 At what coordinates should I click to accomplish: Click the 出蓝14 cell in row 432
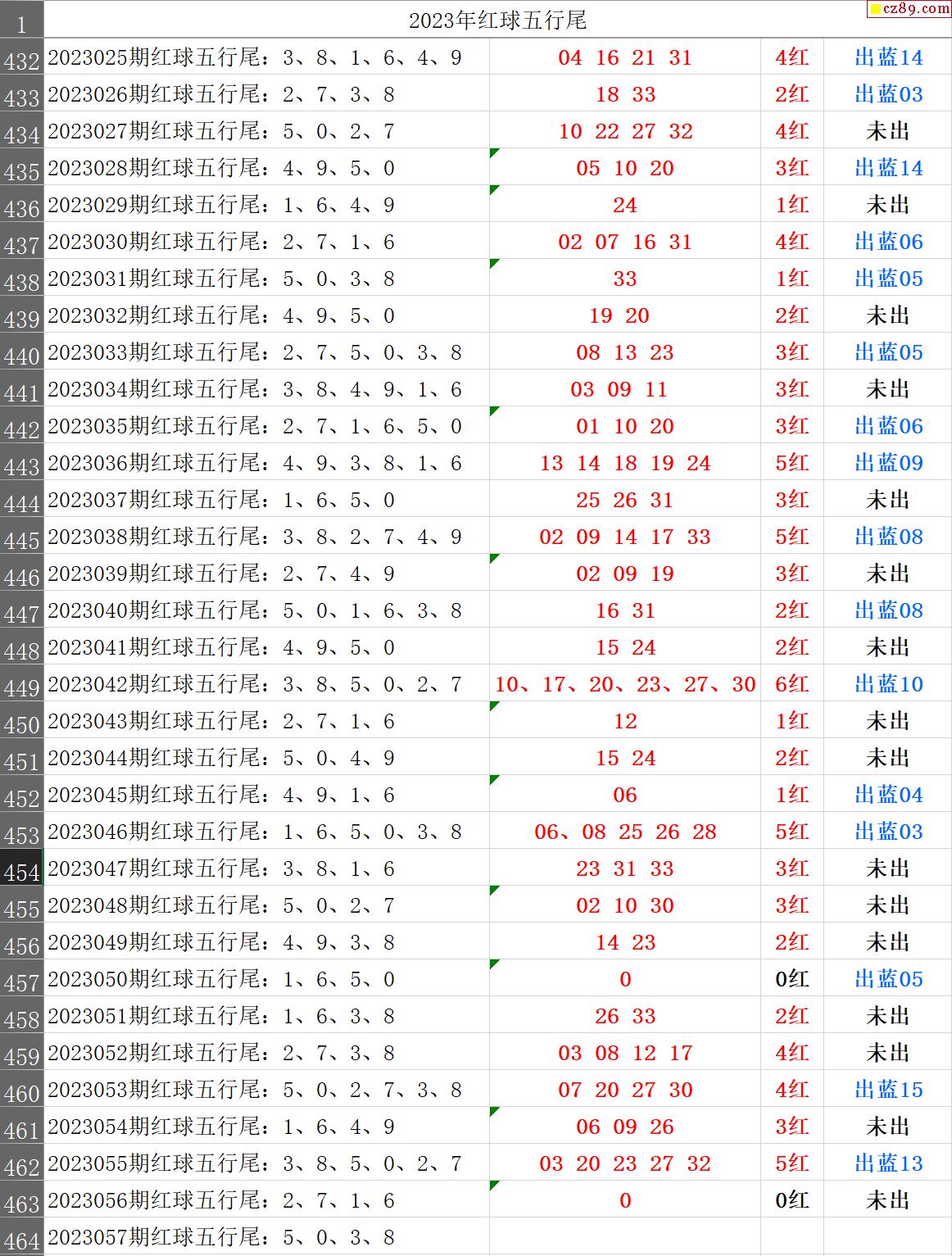click(888, 57)
